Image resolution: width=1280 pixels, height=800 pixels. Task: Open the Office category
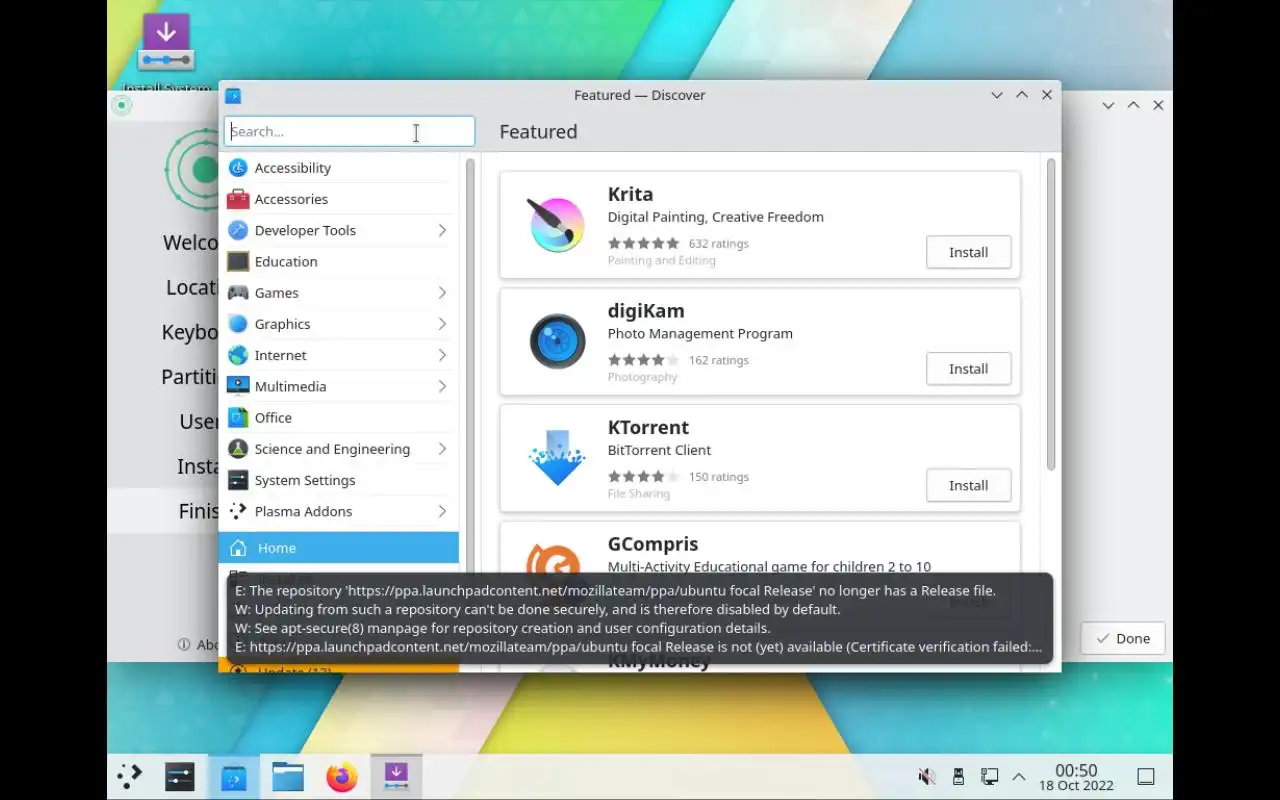pyautogui.click(x=339, y=418)
